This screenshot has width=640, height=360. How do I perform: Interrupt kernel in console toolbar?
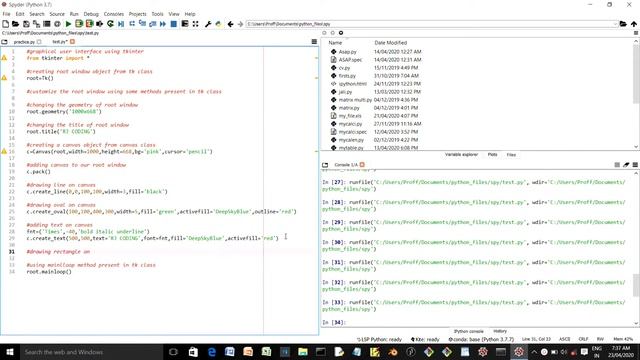point(617,165)
